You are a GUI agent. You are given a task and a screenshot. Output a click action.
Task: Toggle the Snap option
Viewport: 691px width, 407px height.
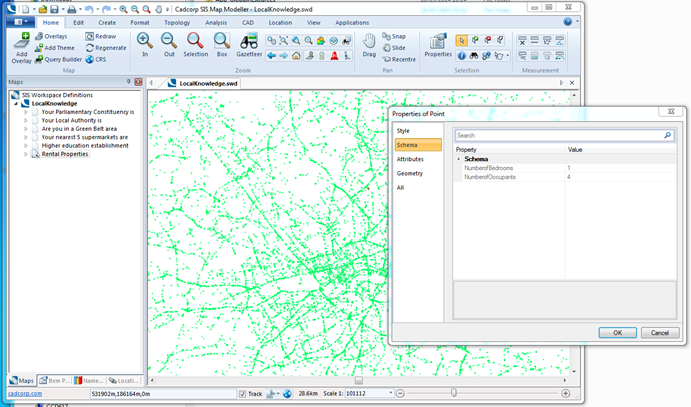(x=394, y=36)
